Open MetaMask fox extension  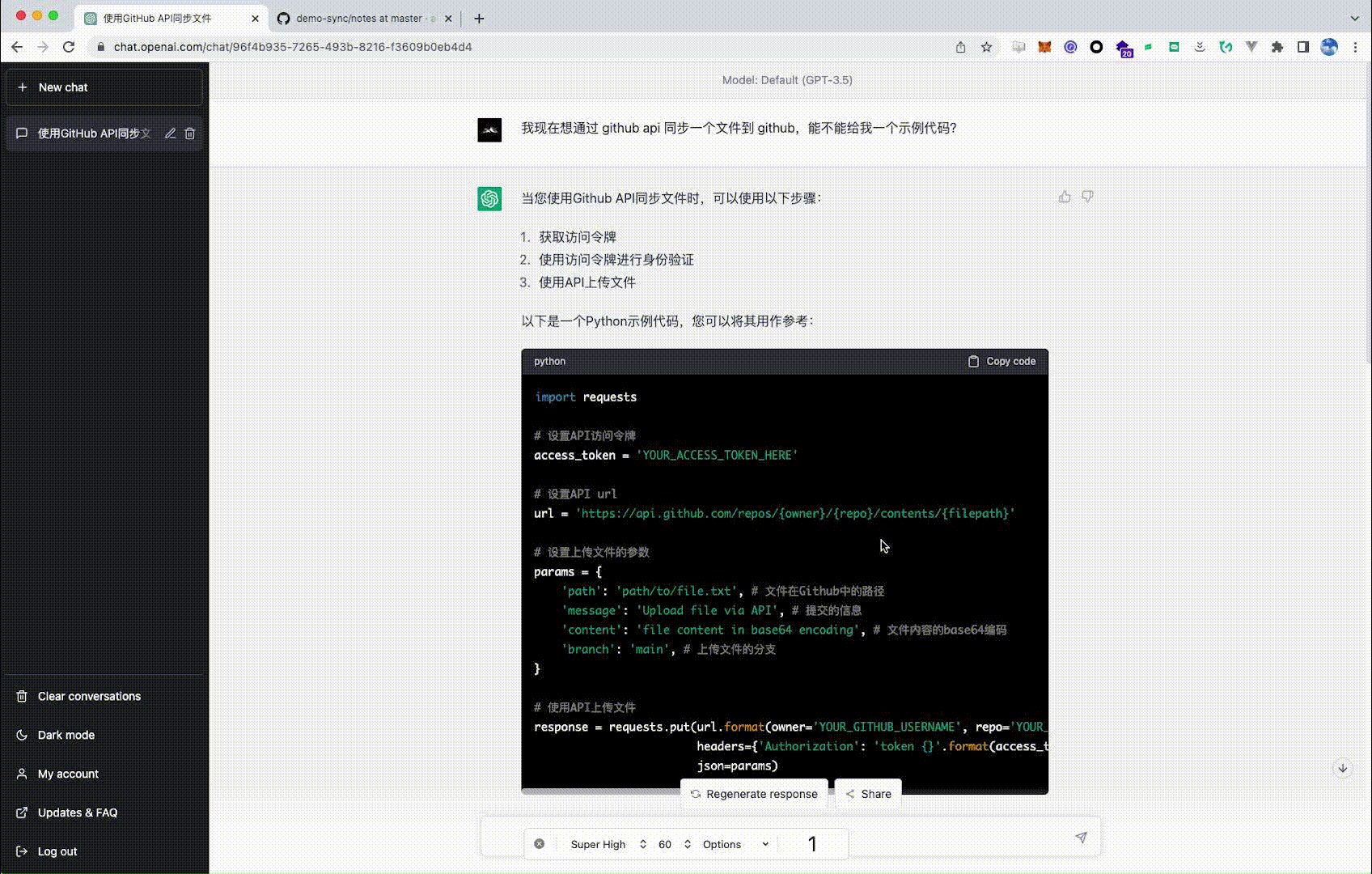[x=1044, y=47]
